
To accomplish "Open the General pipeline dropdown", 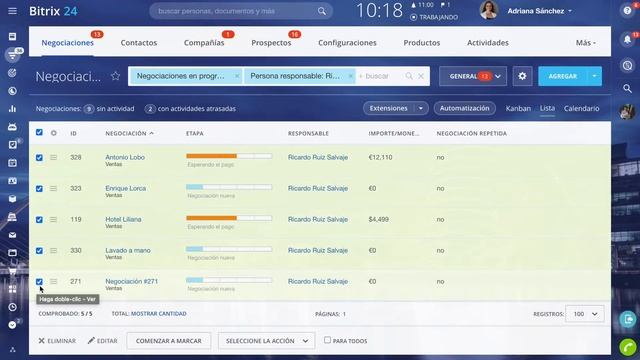I will tap(473, 76).
